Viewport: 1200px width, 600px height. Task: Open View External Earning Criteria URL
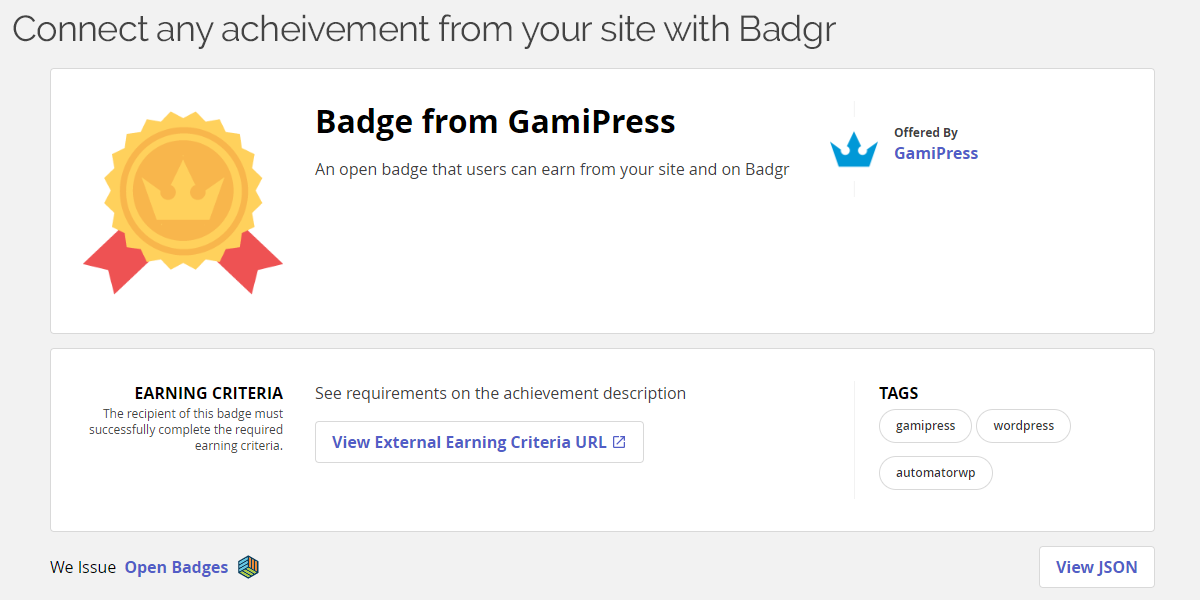click(x=479, y=442)
